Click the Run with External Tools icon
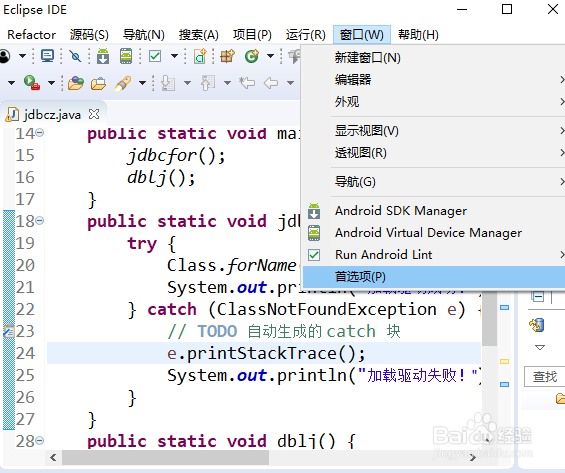The image size is (565, 473). [32, 83]
